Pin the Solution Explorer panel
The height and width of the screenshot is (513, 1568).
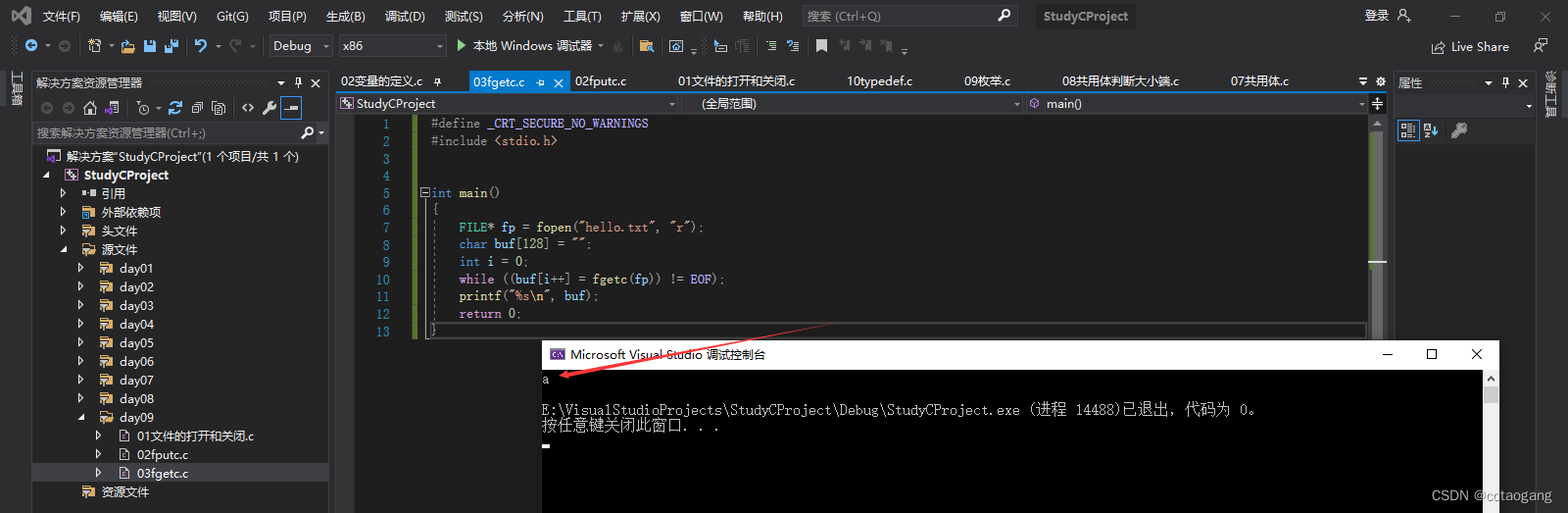(299, 83)
